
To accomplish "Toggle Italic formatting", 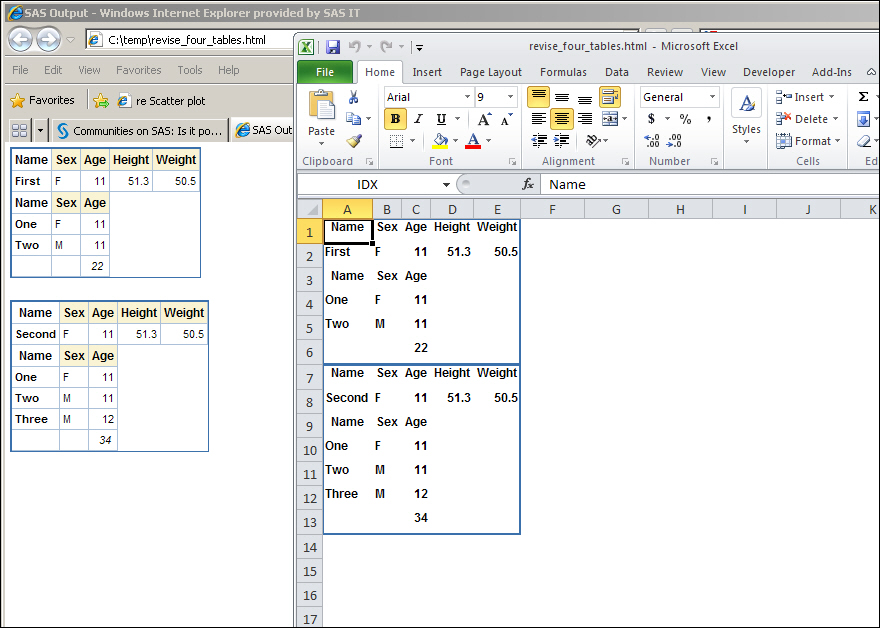I will coord(417,119).
